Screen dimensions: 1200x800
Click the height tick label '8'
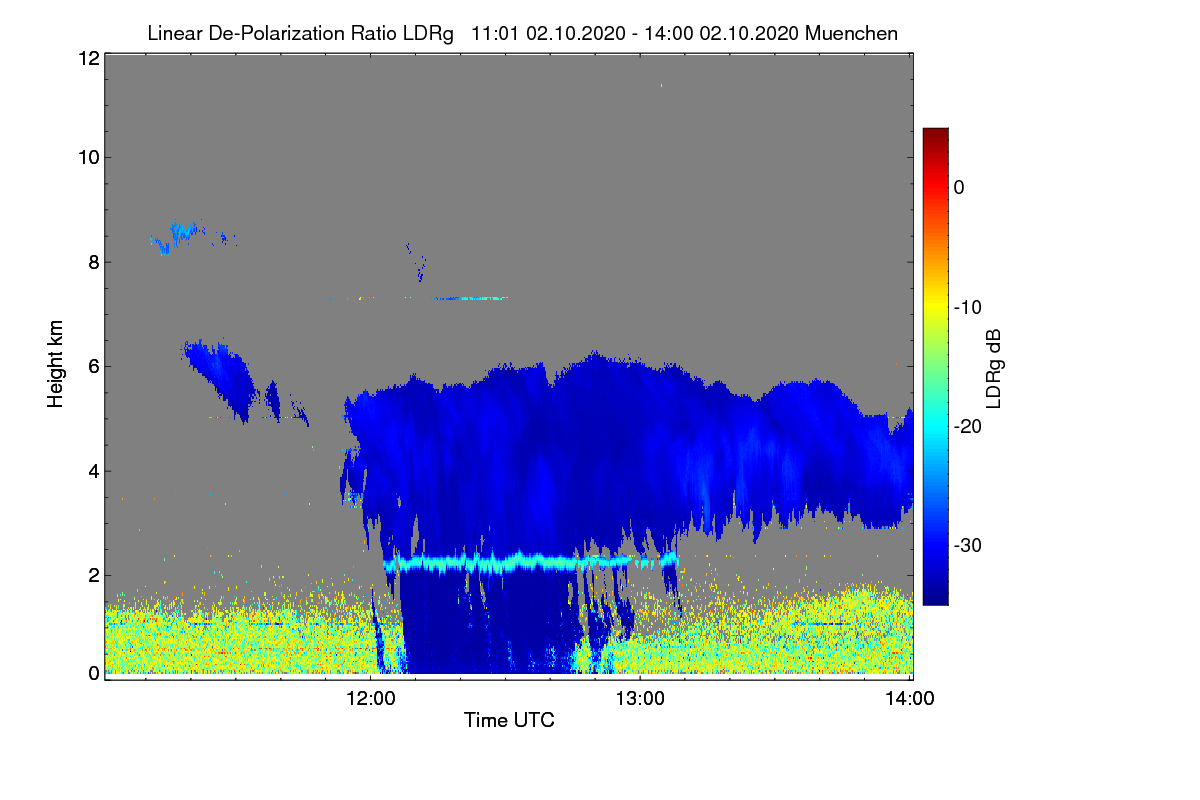[x=93, y=262]
